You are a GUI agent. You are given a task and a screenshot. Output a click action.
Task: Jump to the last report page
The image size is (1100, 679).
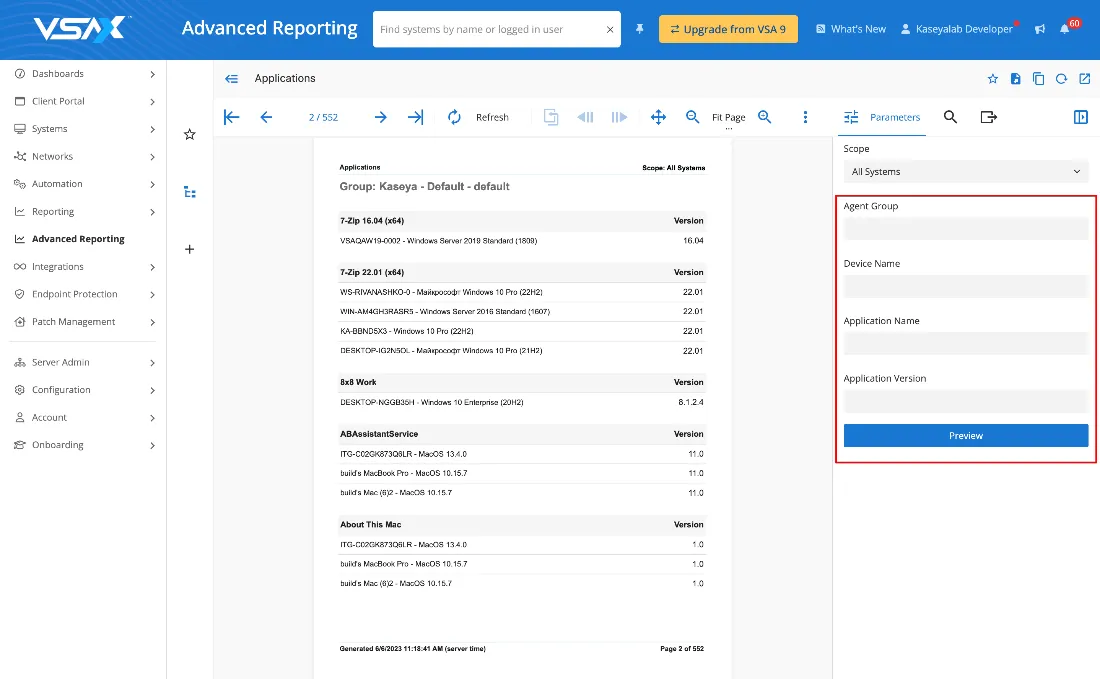pyautogui.click(x=416, y=117)
